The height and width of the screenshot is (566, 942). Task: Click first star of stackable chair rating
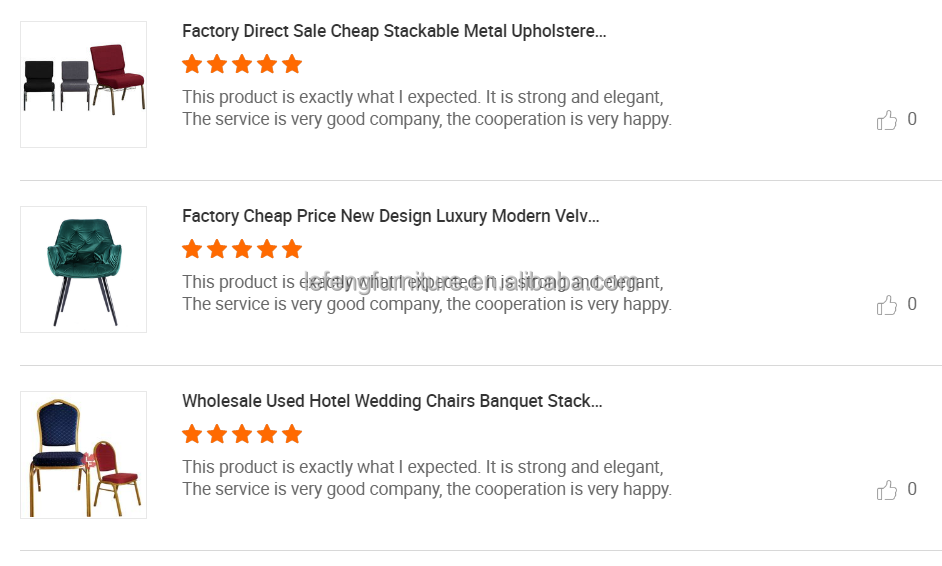point(192,64)
